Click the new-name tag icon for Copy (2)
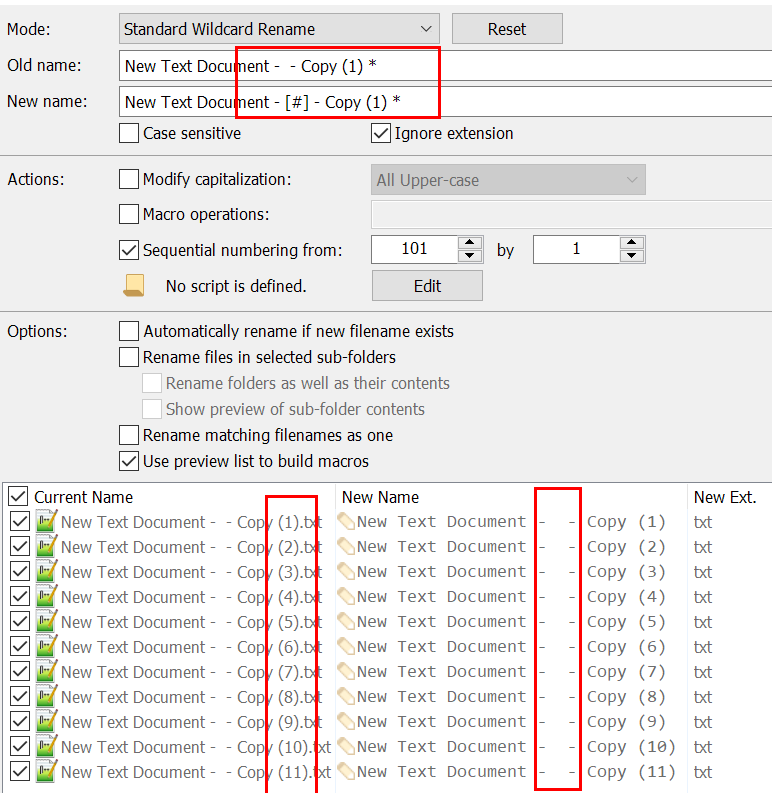 pyautogui.click(x=347, y=546)
